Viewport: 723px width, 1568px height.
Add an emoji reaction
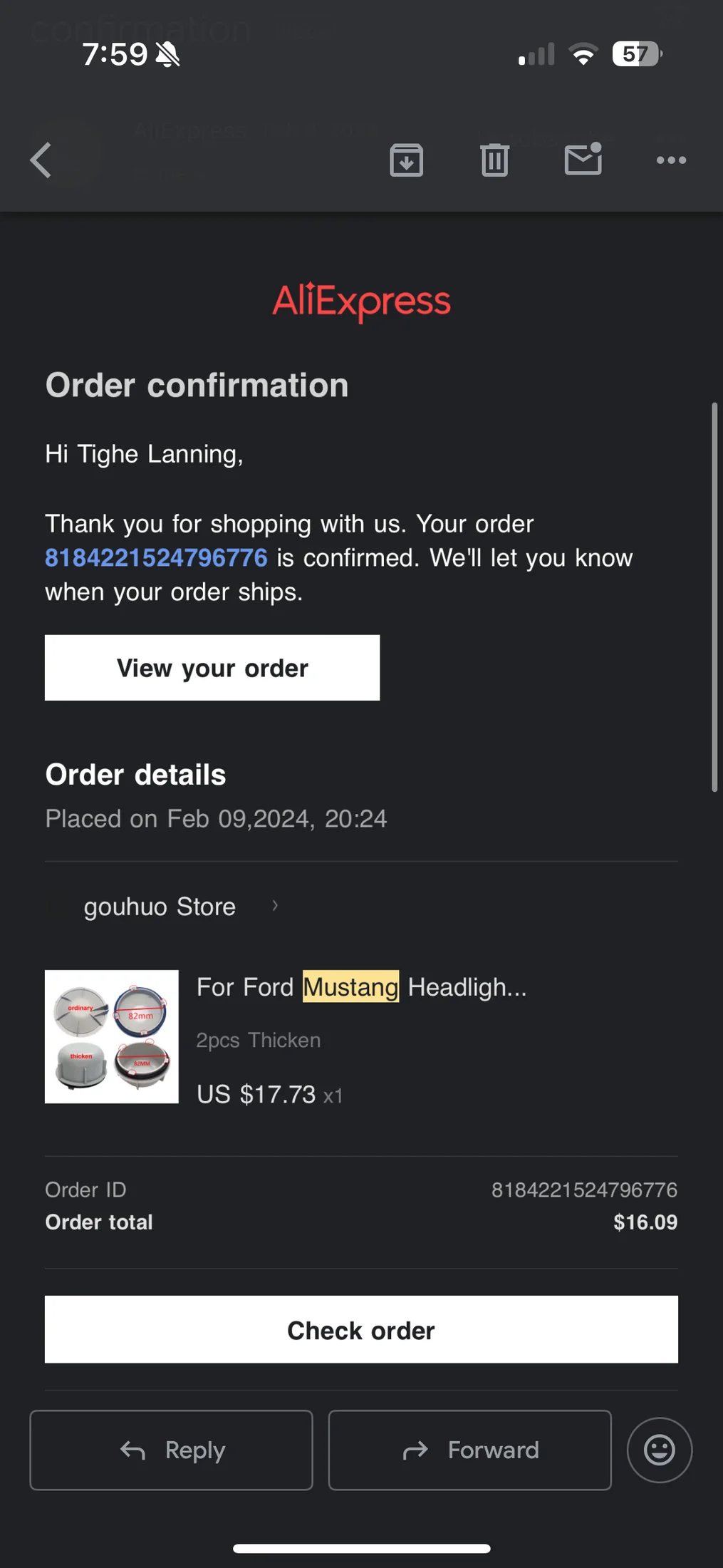659,1450
